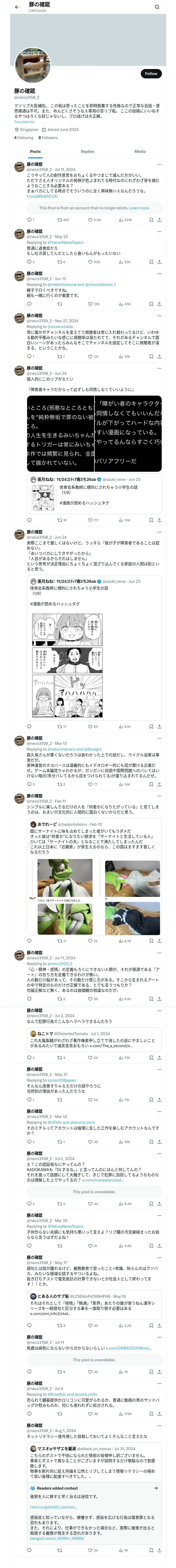Open more options on Jun 13 post
The image size is (176, 1568).
click(x=159, y=274)
